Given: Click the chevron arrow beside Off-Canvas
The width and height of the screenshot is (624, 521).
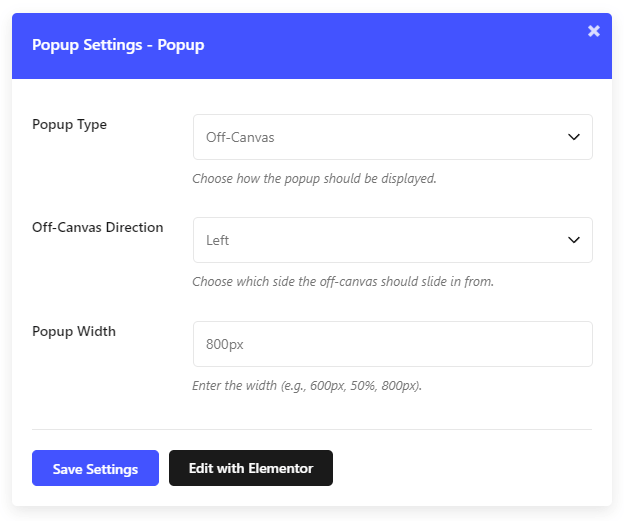Looking at the screenshot, I should click(573, 137).
